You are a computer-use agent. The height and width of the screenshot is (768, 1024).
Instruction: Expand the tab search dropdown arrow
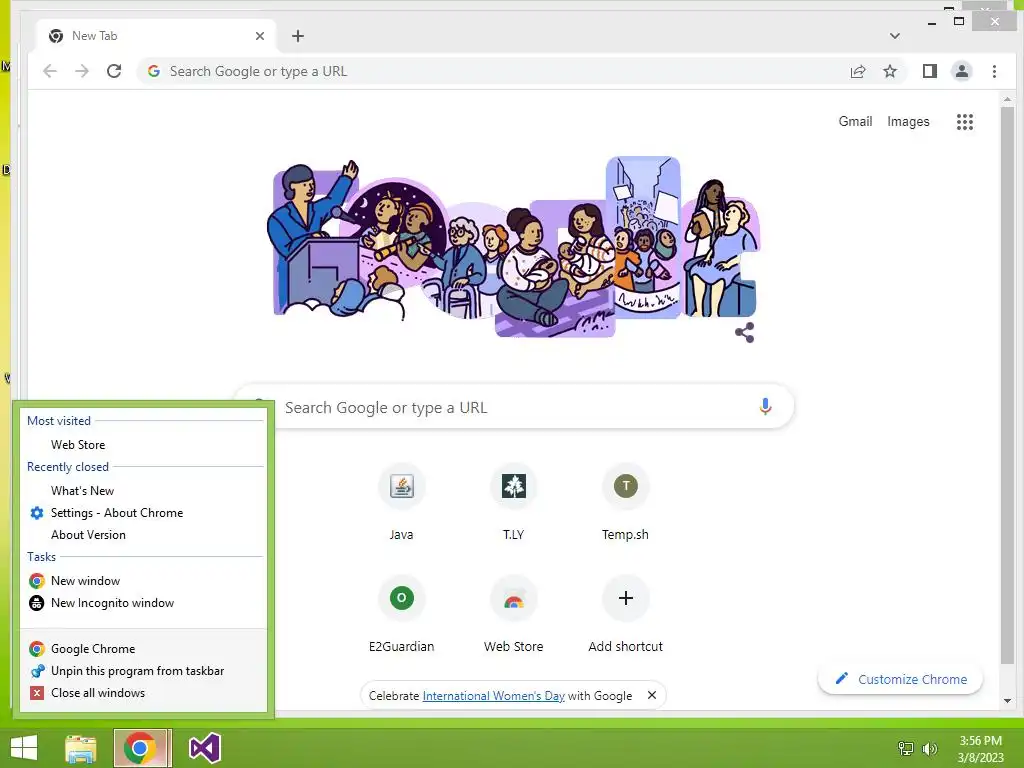pyautogui.click(x=895, y=36)
